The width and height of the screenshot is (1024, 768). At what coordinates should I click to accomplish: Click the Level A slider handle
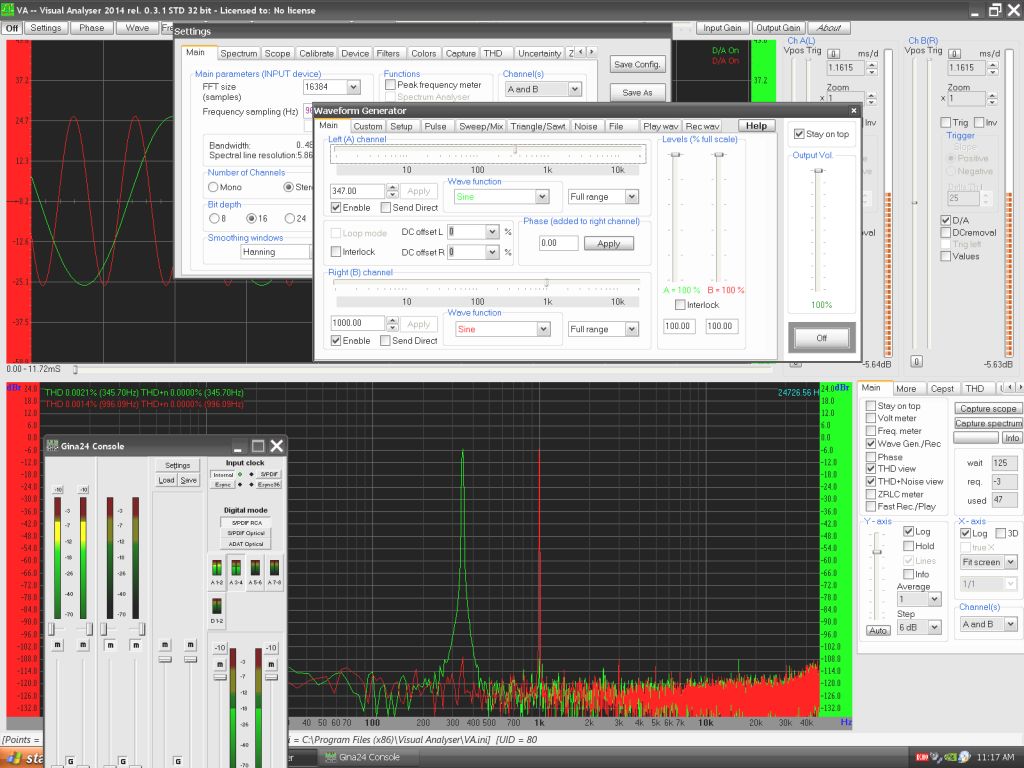click(675, 155)
